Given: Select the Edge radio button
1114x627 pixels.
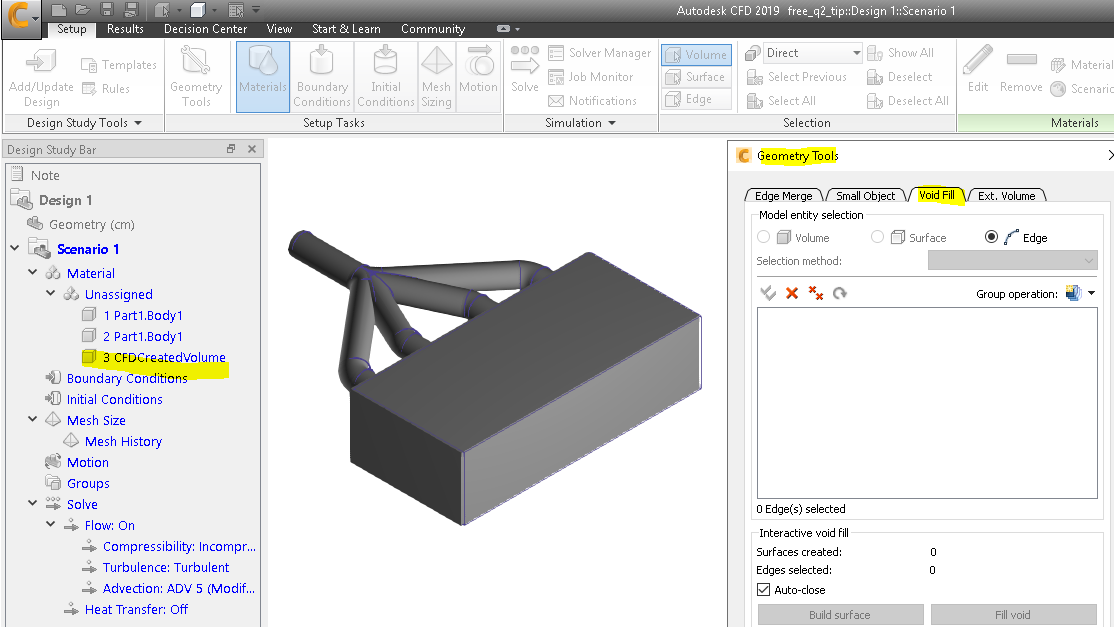Looking at the screenshot, I should [991, 237].
